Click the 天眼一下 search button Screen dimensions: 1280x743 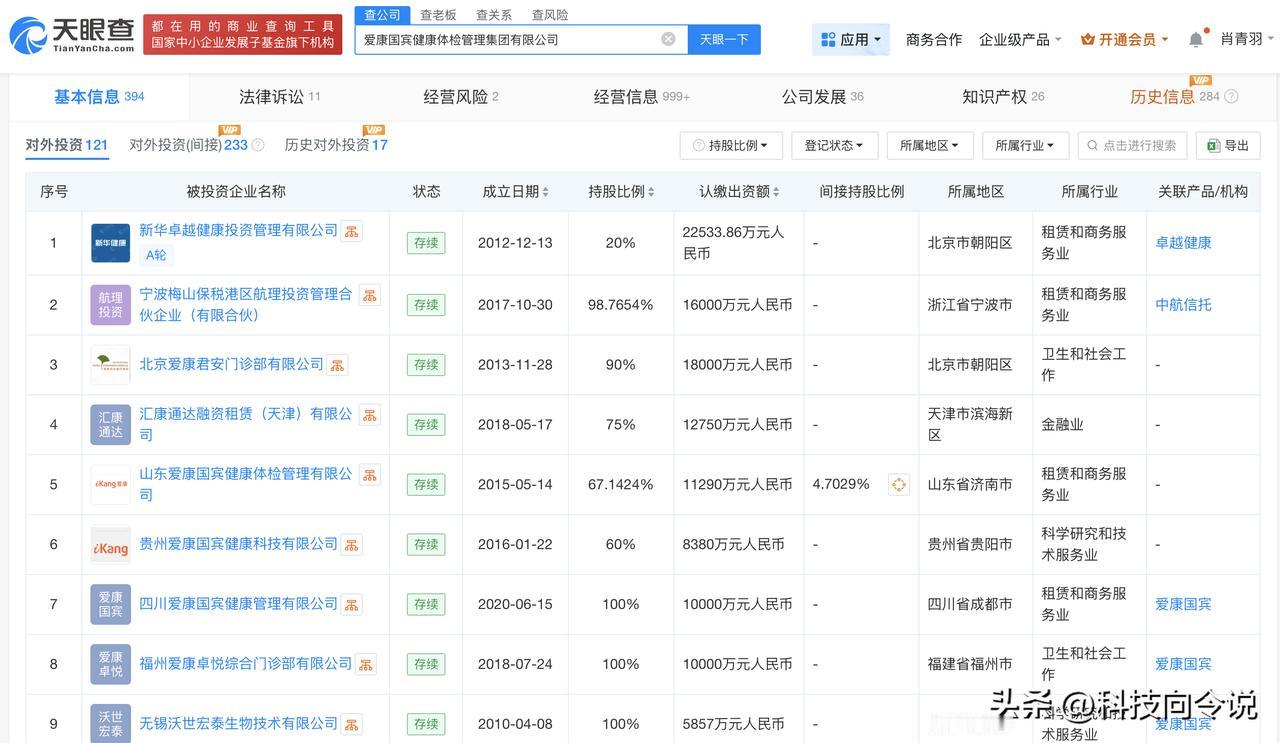(x=724, y=39)
